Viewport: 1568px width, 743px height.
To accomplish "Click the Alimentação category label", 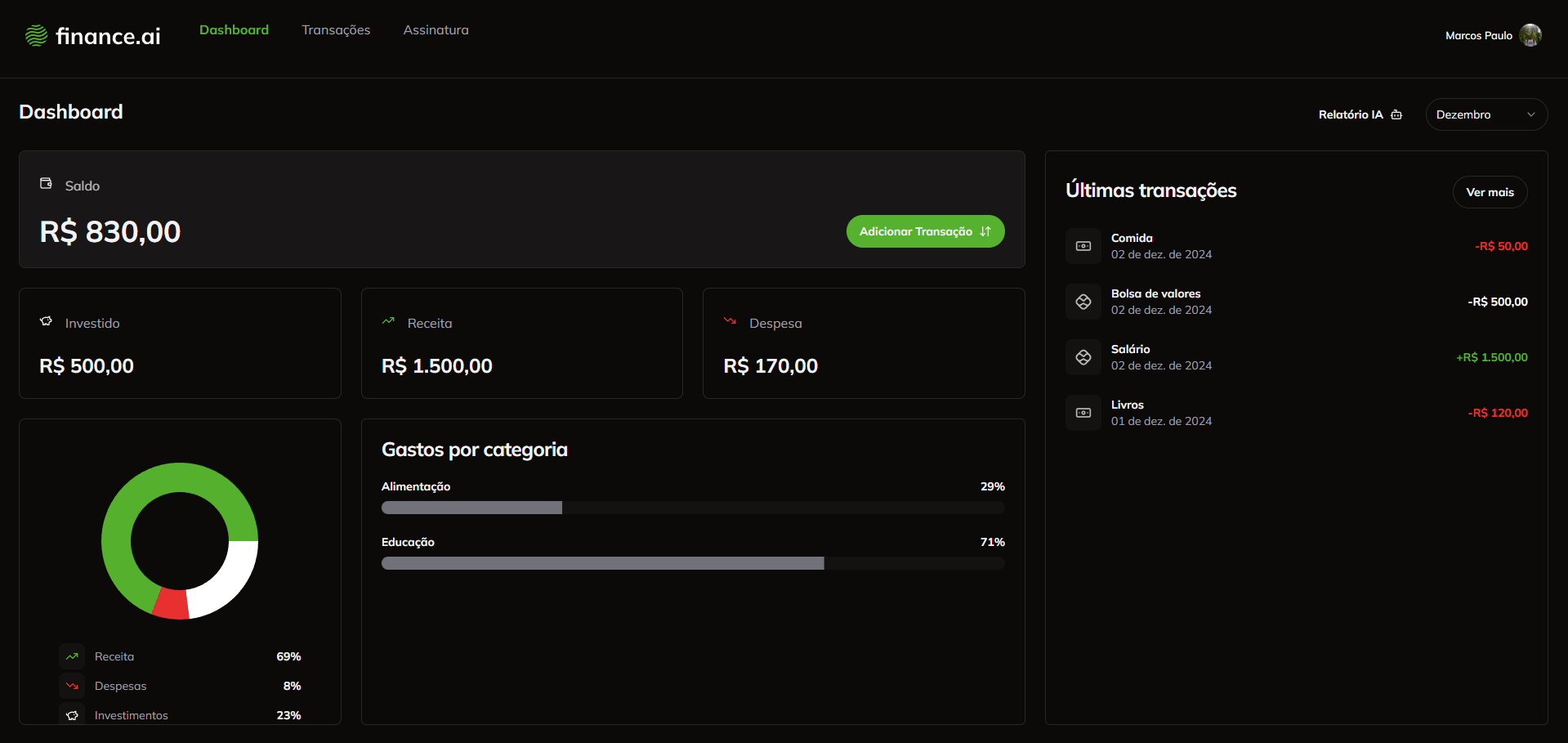I will [x=416, y=486].
